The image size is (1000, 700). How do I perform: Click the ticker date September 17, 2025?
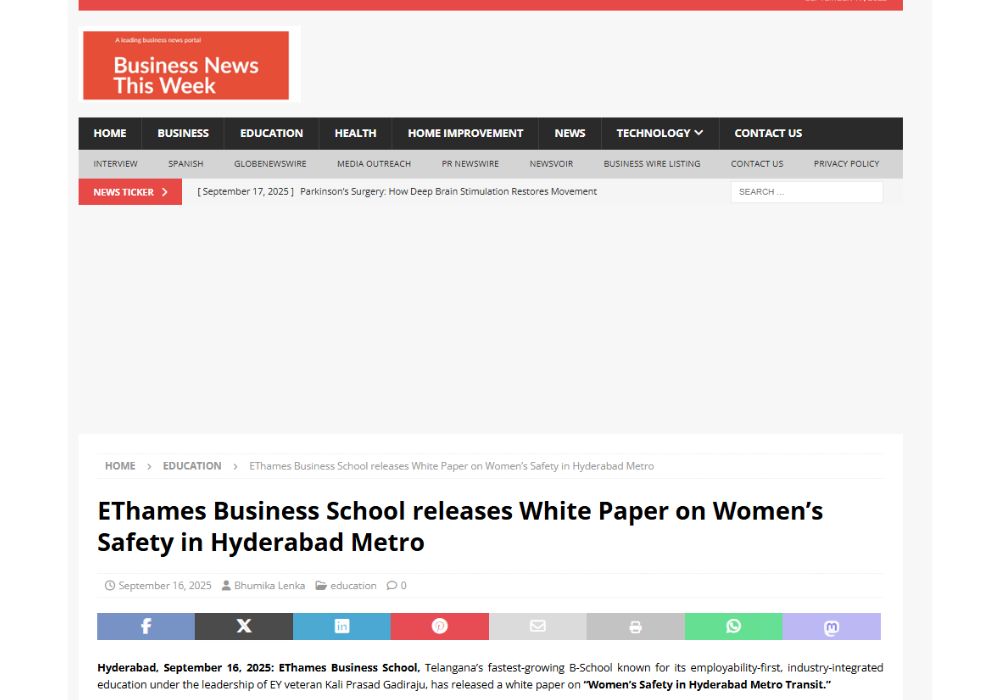pyautogui.click(x=246, y=191)
